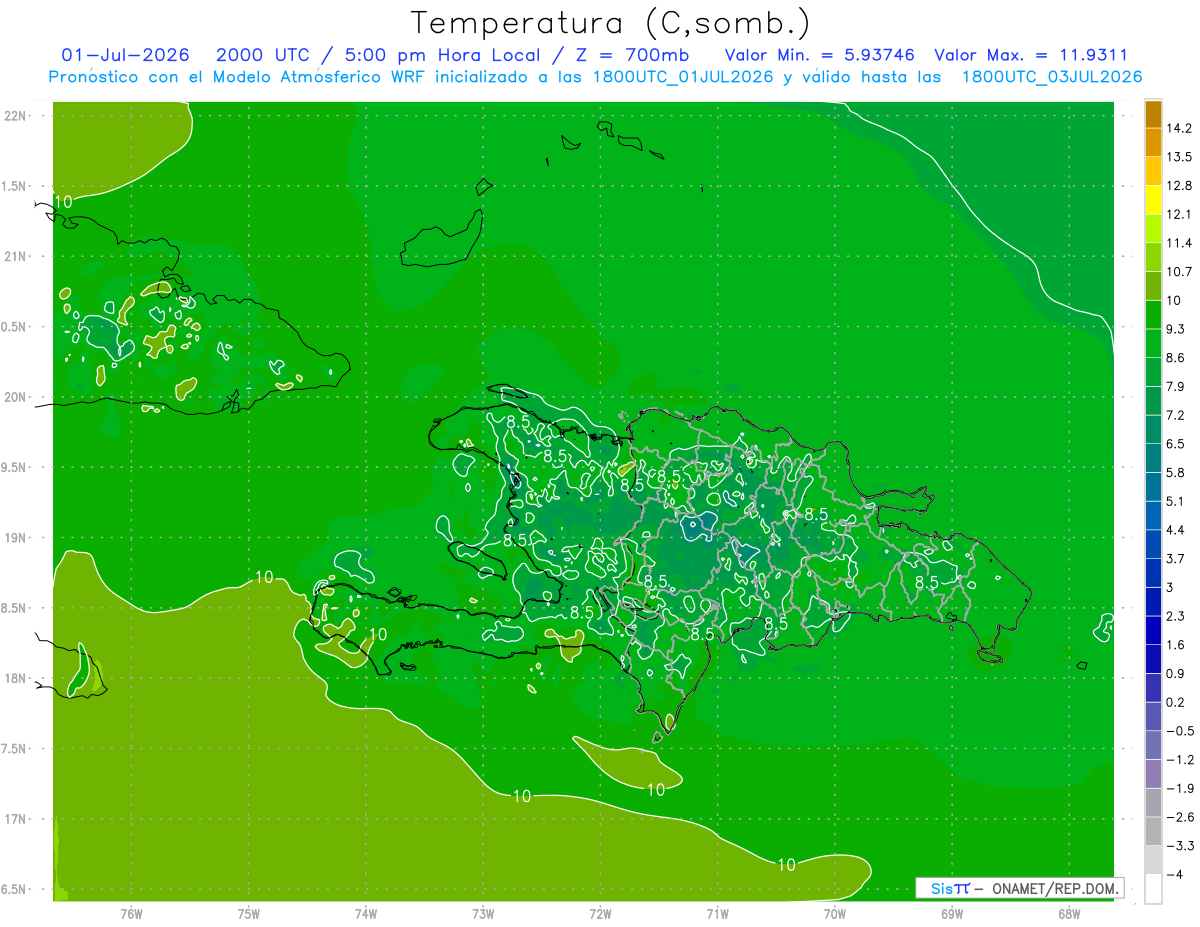Click the '22N' latitude axis label
The height and width of the screenshot is (927, 1200).
(15, 116)
